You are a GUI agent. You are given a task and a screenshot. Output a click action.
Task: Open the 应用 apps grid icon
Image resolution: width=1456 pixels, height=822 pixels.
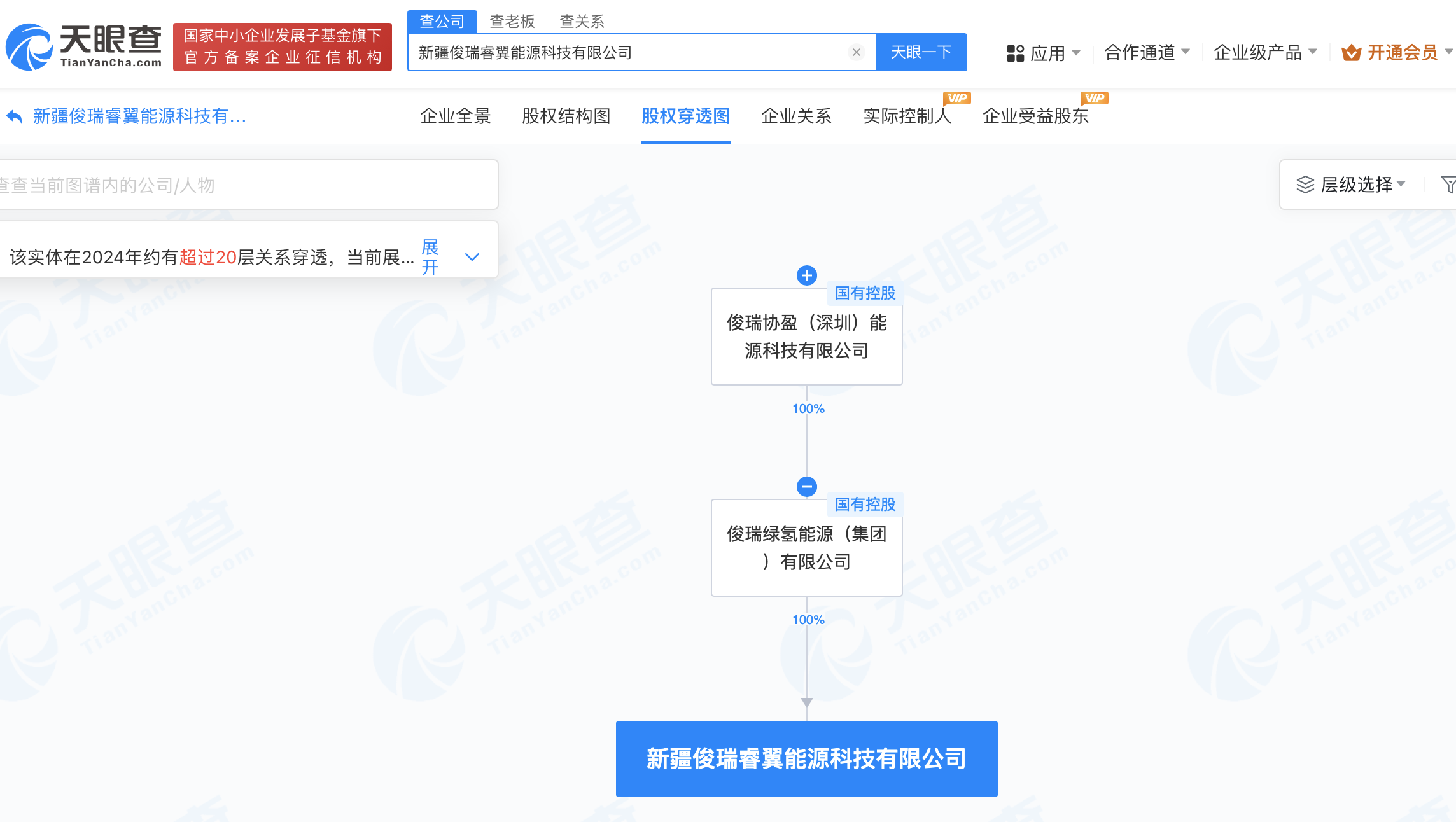tap(1014, 53)
